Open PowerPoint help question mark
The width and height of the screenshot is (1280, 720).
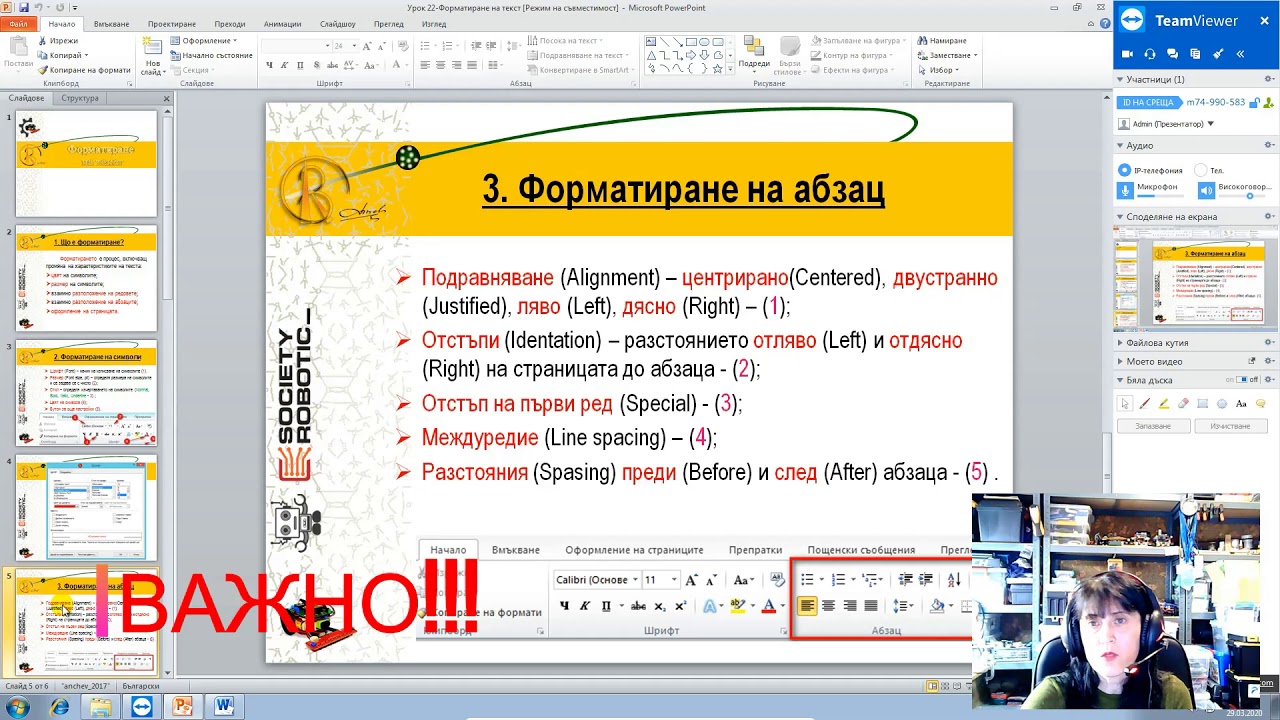[1104, 24]
